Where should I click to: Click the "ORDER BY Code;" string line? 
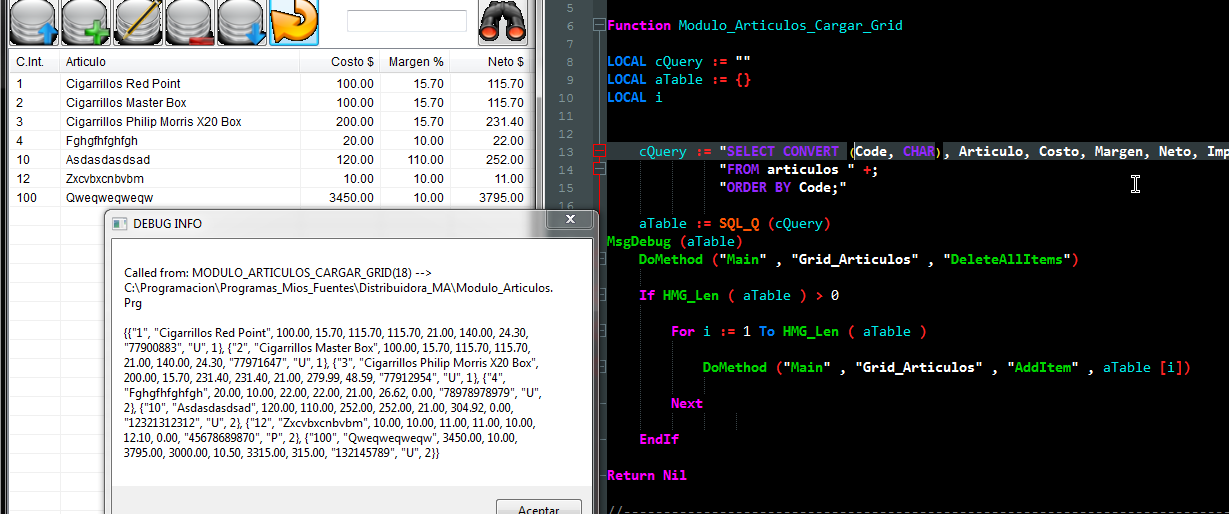[x=782, y=187]
